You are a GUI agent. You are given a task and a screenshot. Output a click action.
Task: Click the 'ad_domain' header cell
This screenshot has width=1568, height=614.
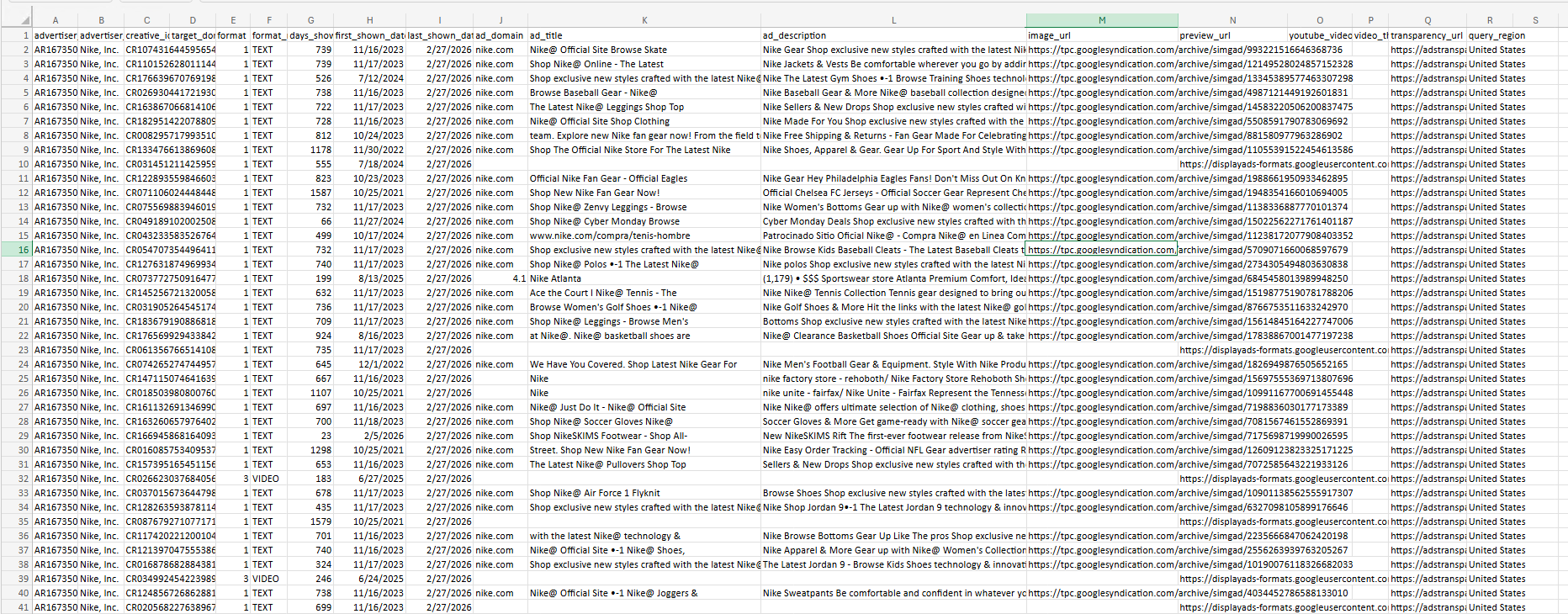pyautogui.click(x=500, y=35)
